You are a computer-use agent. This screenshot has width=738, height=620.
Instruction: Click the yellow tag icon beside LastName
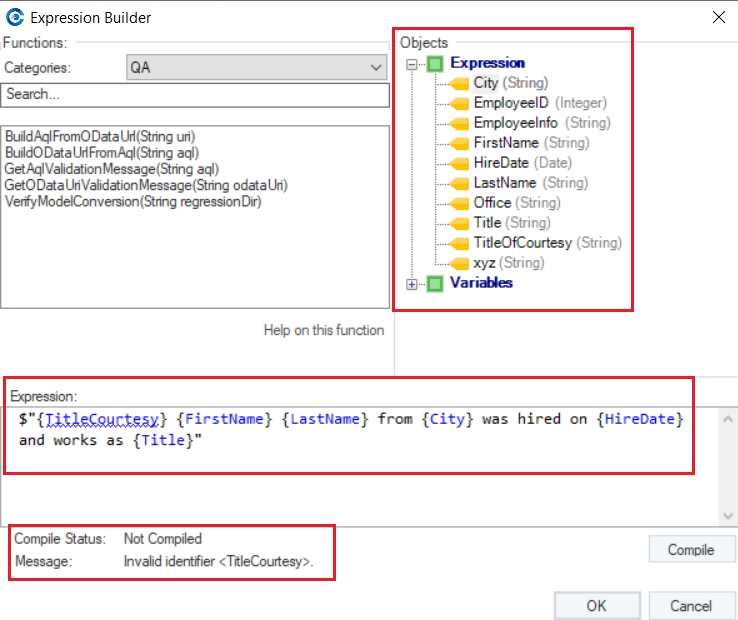pos(459,184)
